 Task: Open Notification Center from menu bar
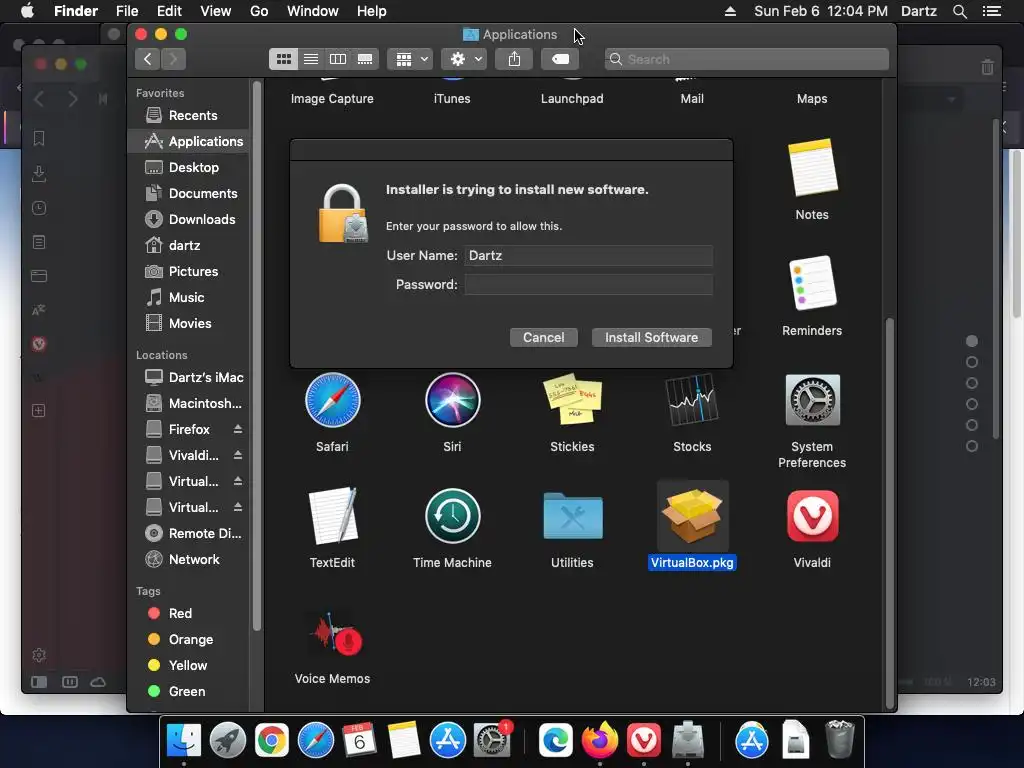point(991,11)
